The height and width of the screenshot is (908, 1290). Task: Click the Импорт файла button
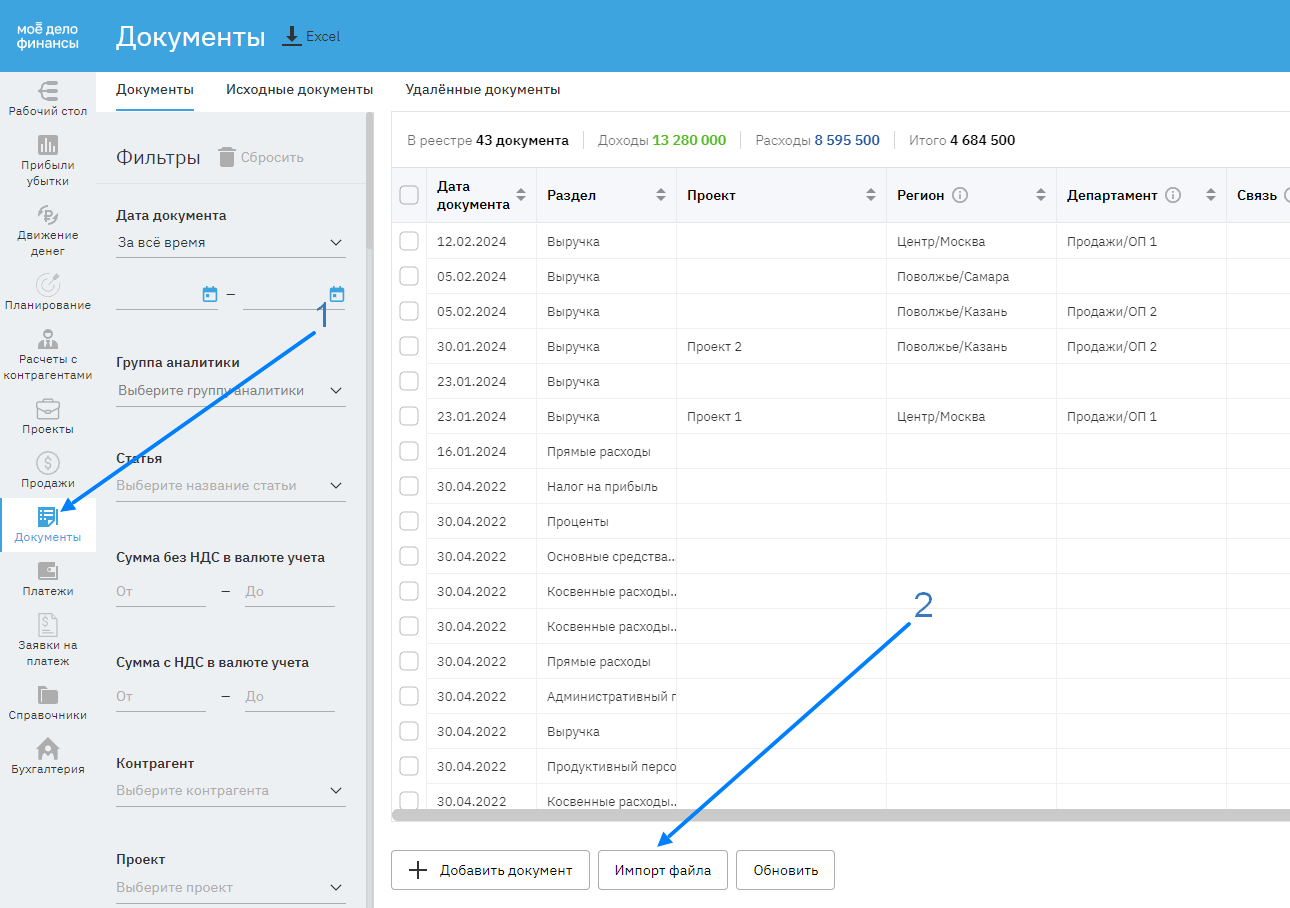[663, 870]
